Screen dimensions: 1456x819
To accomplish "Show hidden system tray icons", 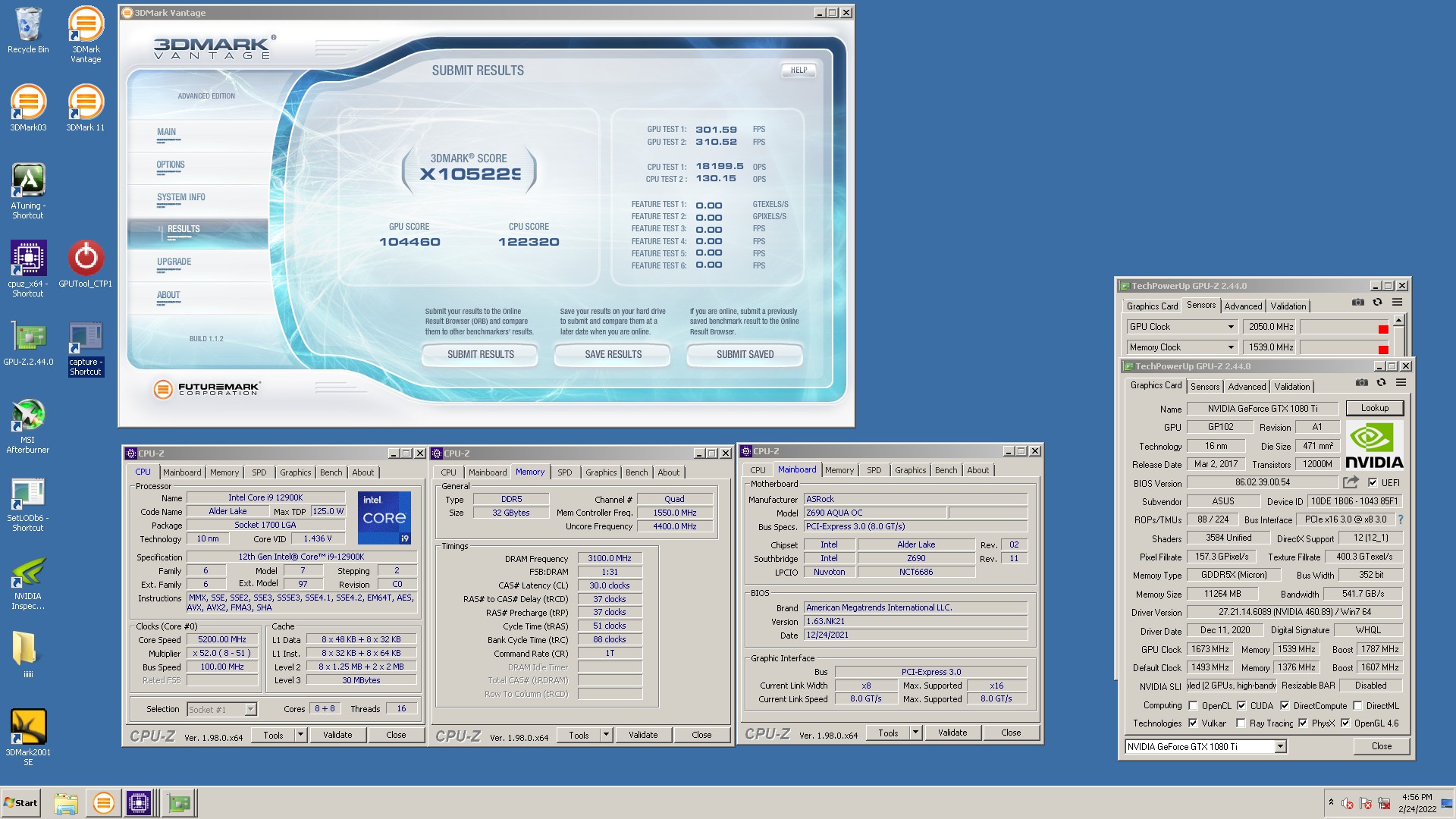I will click(x=1331, y=802).
